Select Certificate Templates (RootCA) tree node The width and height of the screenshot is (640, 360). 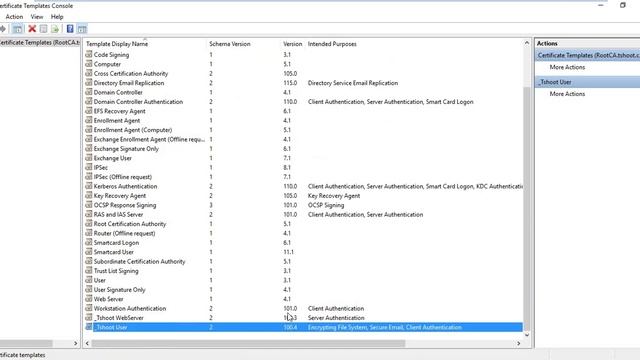point(40,42)
